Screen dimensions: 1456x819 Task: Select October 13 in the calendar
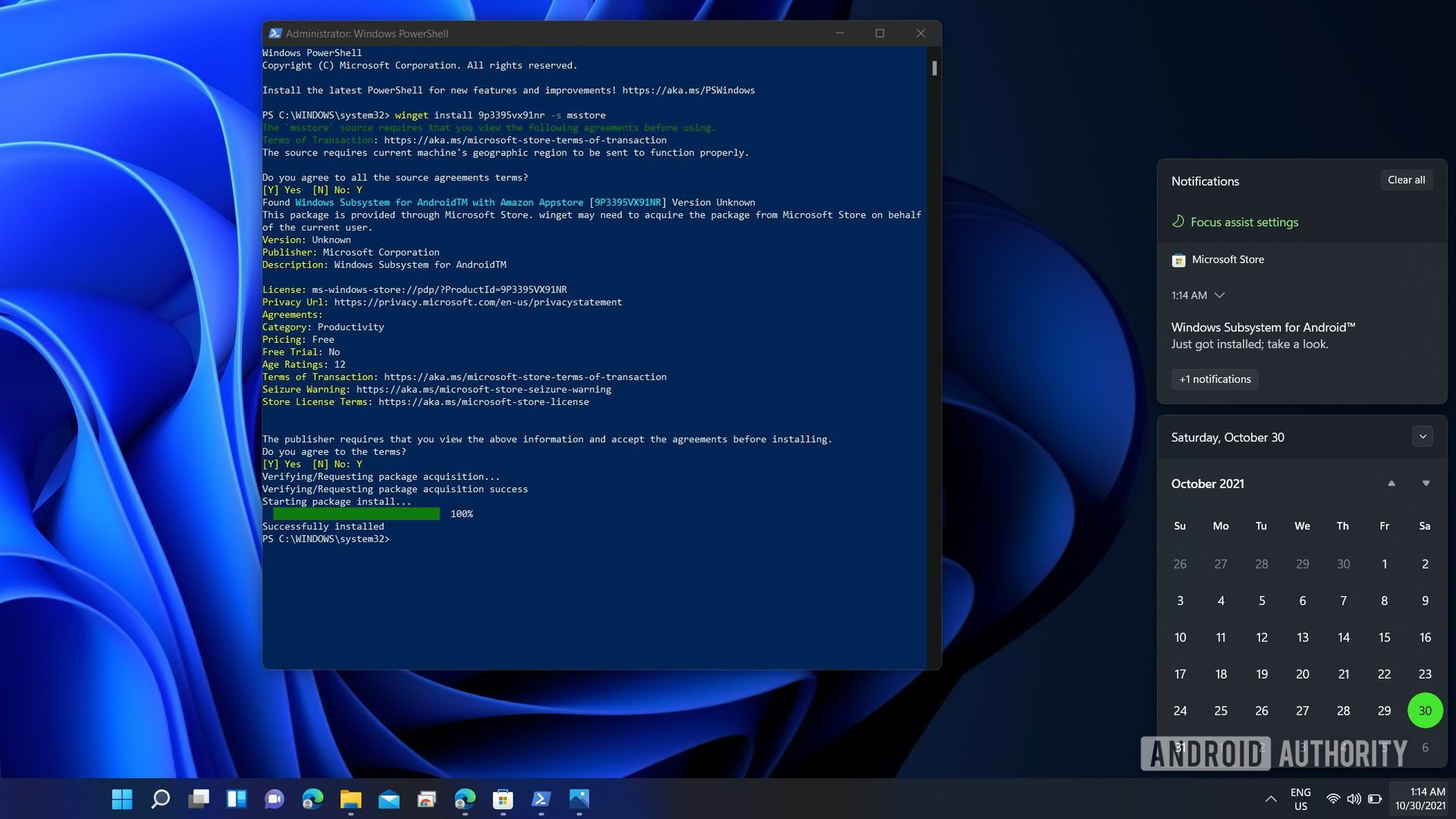[x=1302, y=638]
